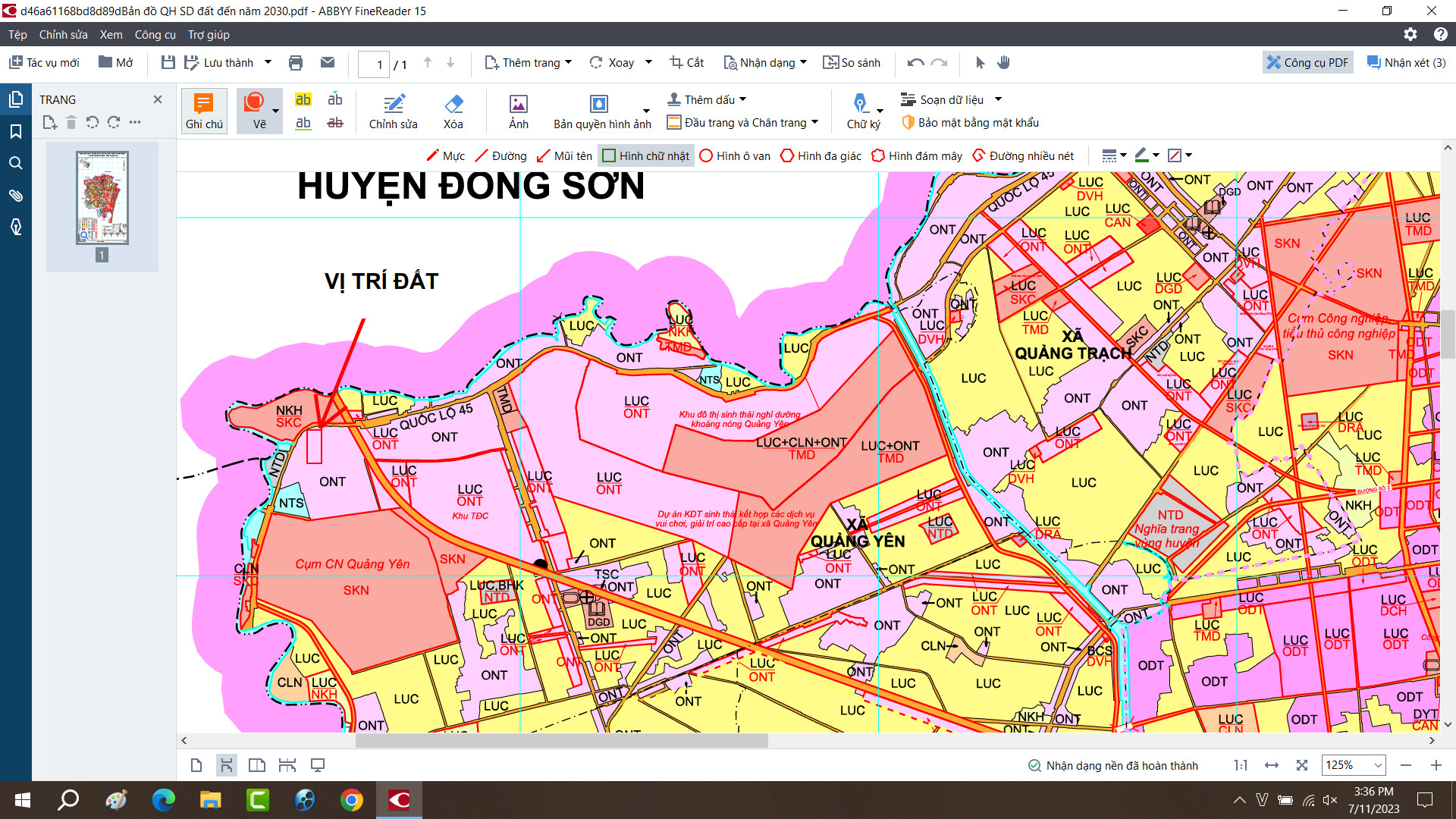Open the Công cụ menu
Image resolution: width=1456 pixels, height=819 pixels.
tap(155, 35)
